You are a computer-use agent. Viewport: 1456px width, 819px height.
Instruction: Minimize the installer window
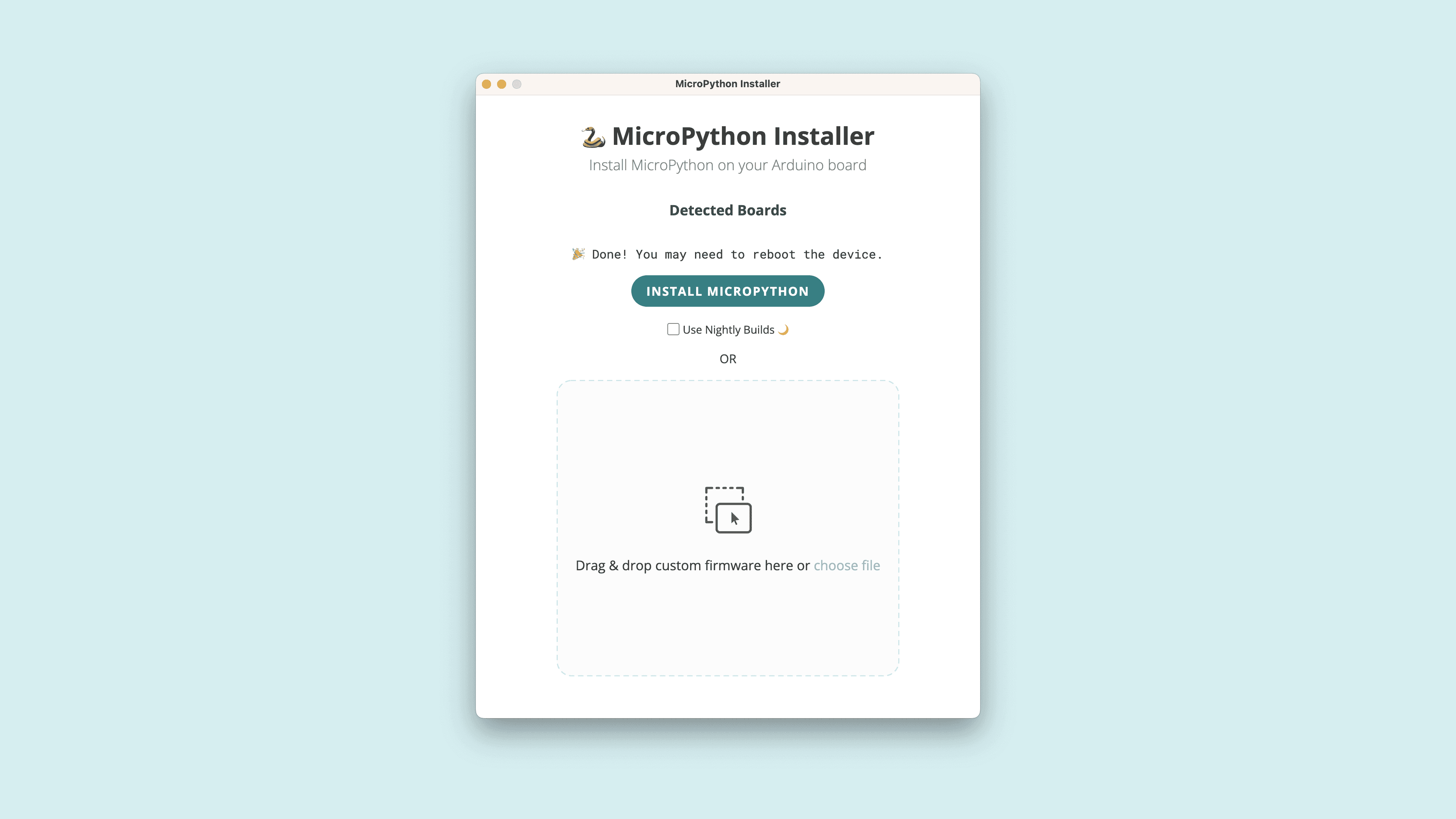click(x=501, y=84)
